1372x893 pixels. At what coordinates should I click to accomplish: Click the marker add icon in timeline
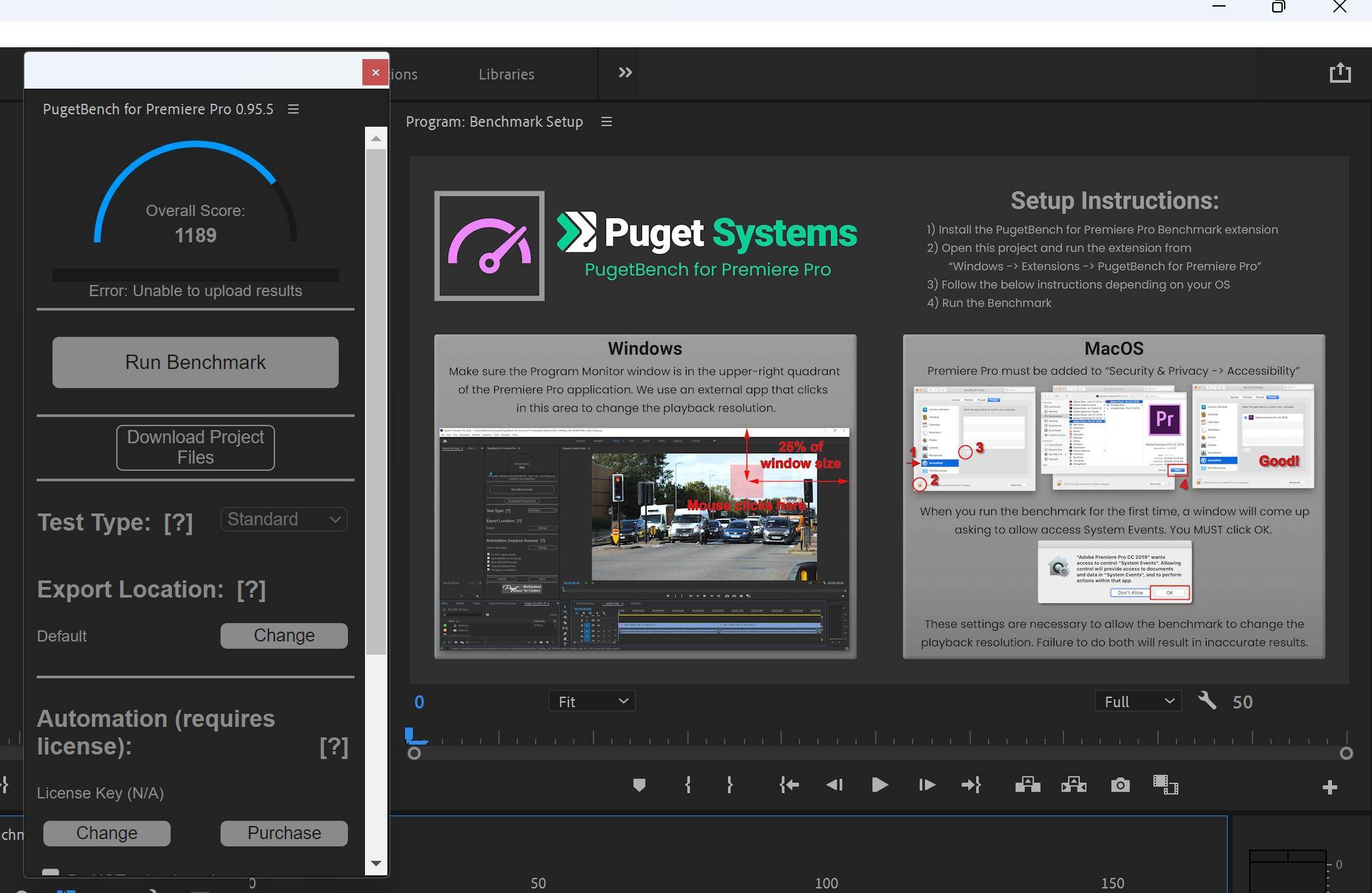[639, 785]
